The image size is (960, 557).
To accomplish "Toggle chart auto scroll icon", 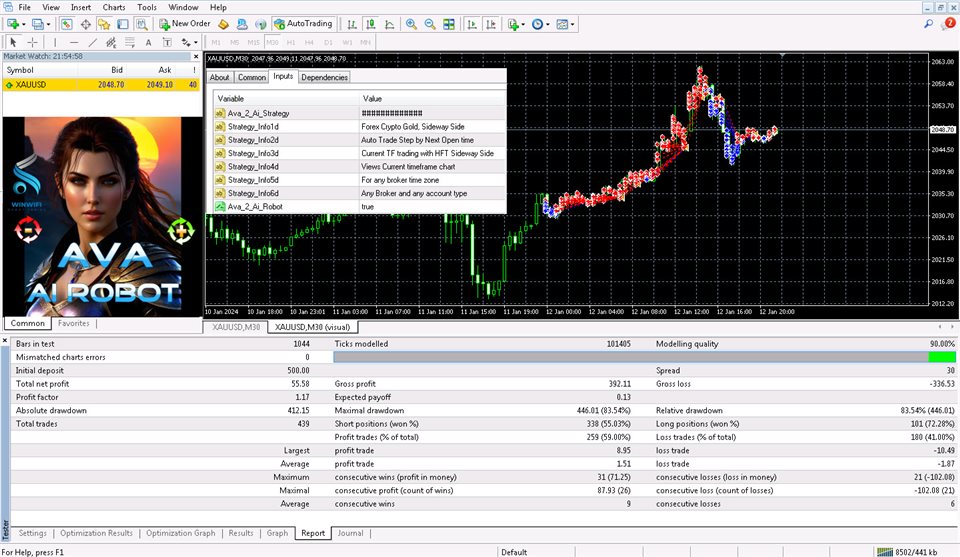I will (472, 24).
